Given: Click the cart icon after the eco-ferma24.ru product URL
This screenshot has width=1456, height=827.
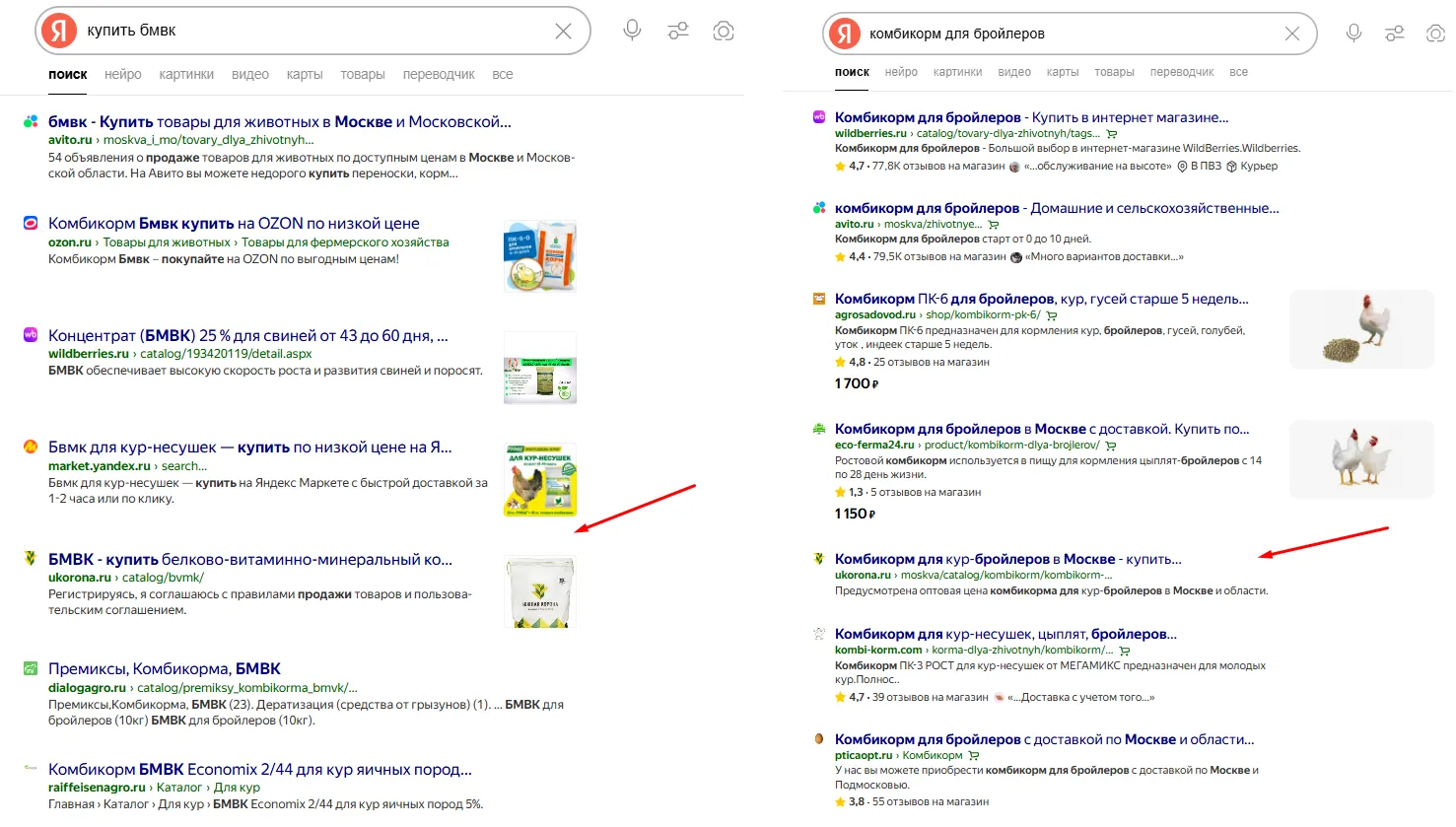Looking at the screenshot, I should [1111, 446].
